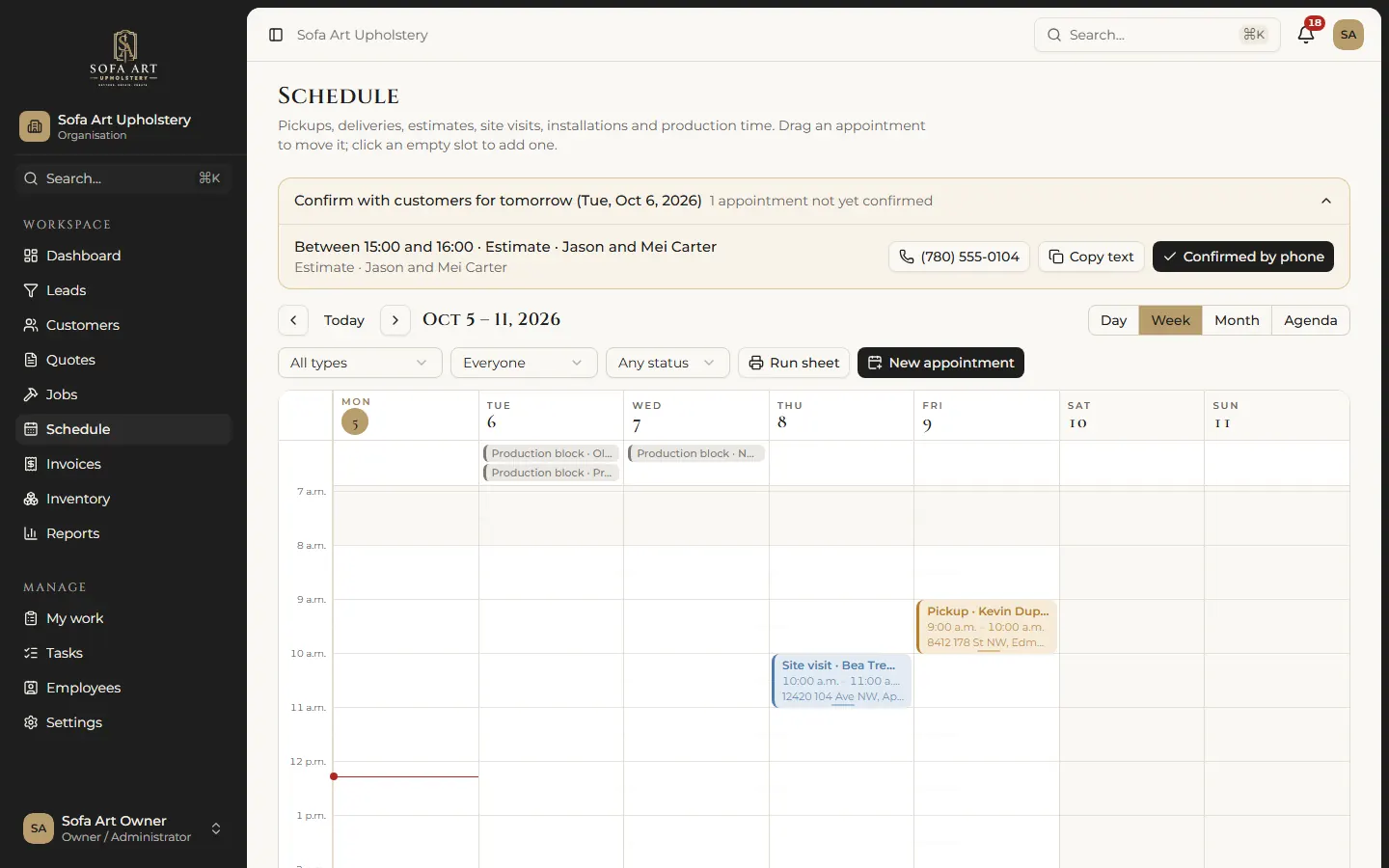
Task: Open the Employees page
Action: coord(123,688)
